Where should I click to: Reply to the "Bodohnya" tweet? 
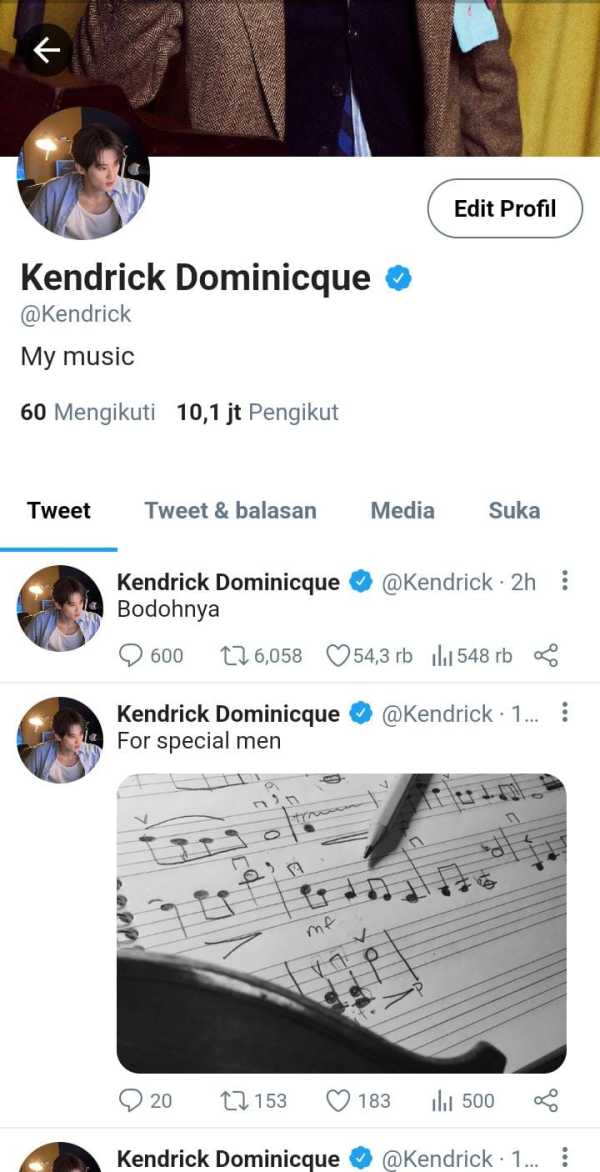[x=132, y=655]
